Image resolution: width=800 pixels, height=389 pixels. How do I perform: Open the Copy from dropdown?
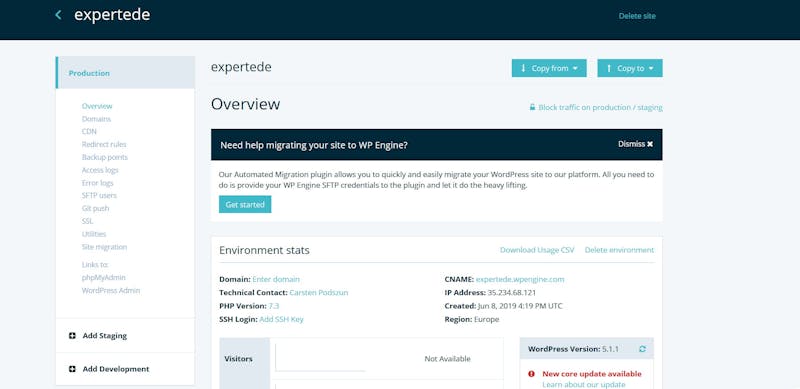click(549, 68)
